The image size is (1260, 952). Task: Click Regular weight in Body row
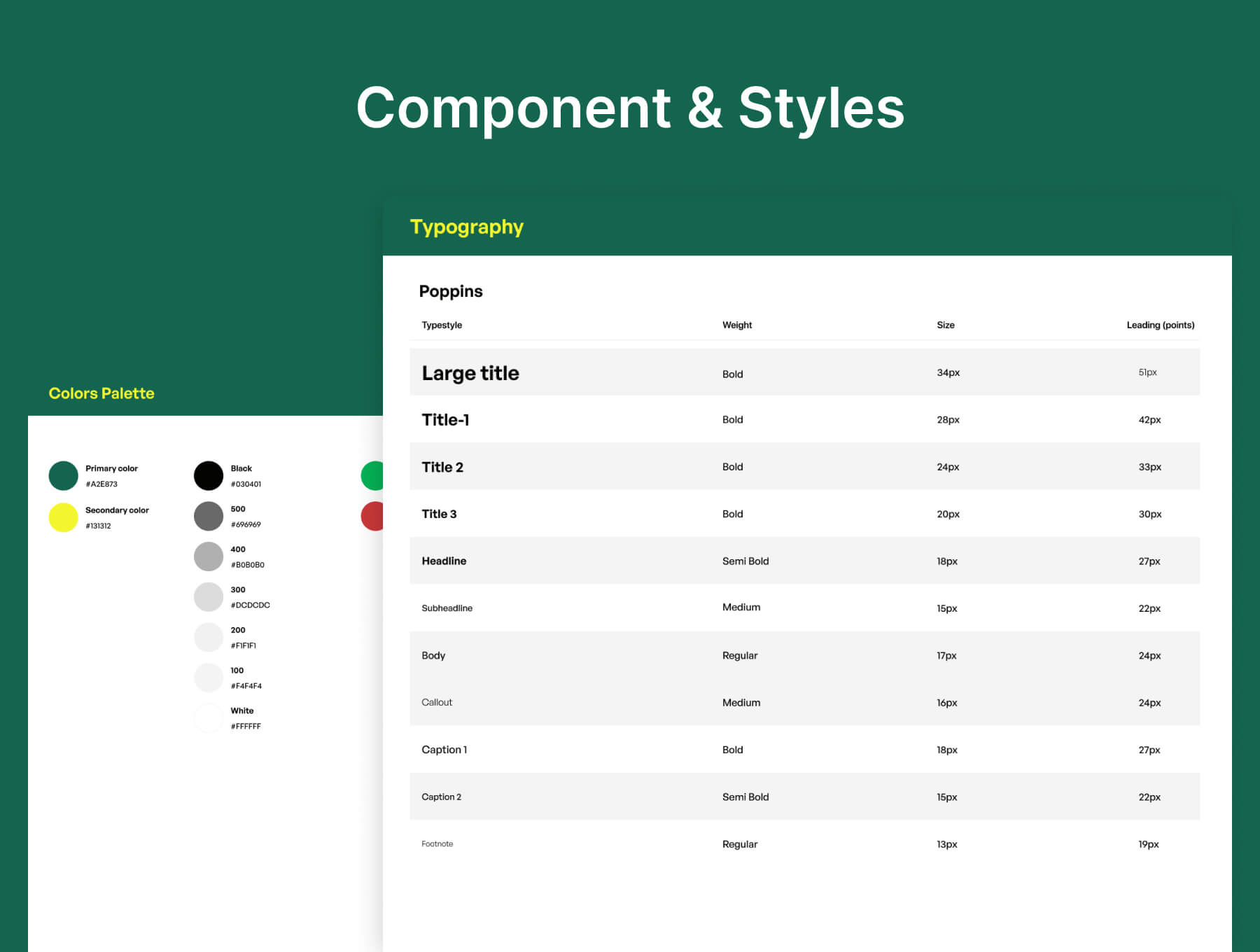tap(740, 656)
